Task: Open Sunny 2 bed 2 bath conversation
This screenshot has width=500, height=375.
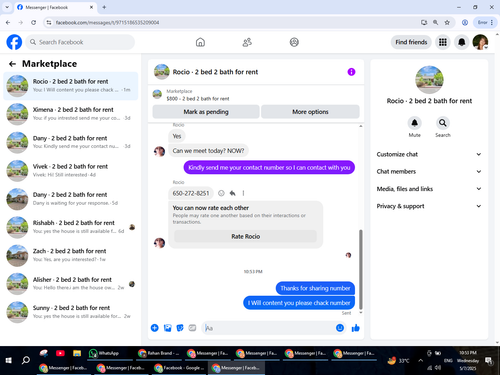Action: point(71,312)
